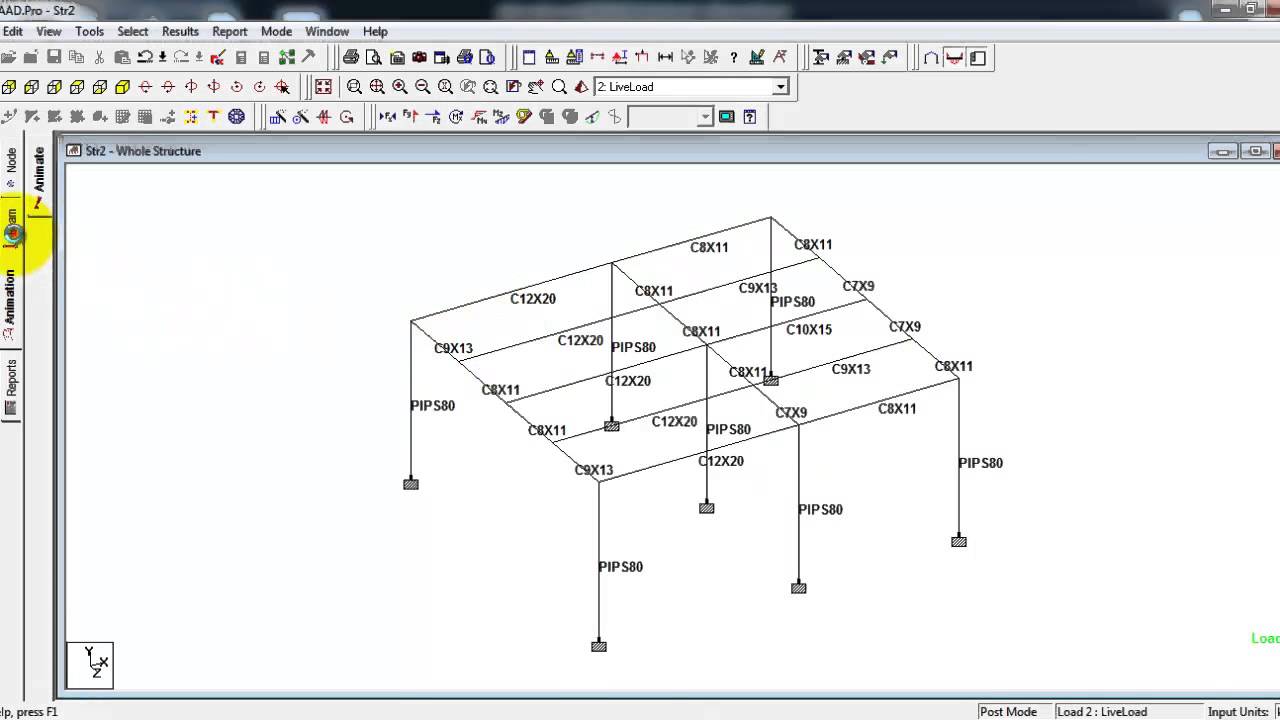Click the Display Whole Structure icon
The height and width of the screenshot is (720, 1280).
(x=323, y=87)
